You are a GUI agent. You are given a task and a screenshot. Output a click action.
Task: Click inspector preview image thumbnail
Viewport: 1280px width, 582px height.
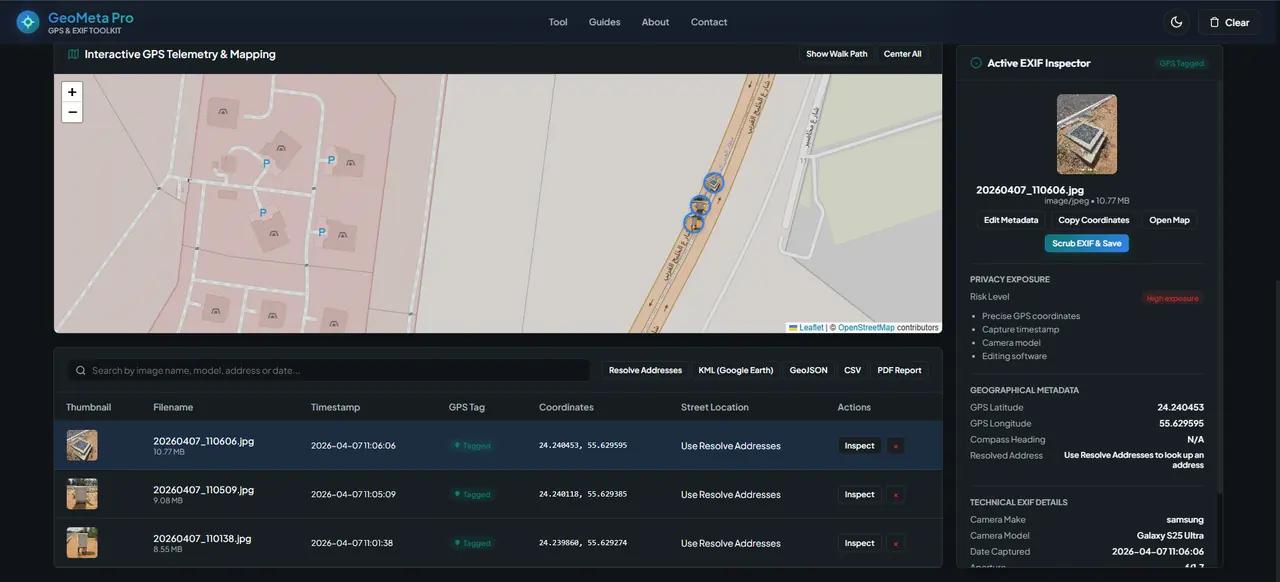(x=1087, y=135)
